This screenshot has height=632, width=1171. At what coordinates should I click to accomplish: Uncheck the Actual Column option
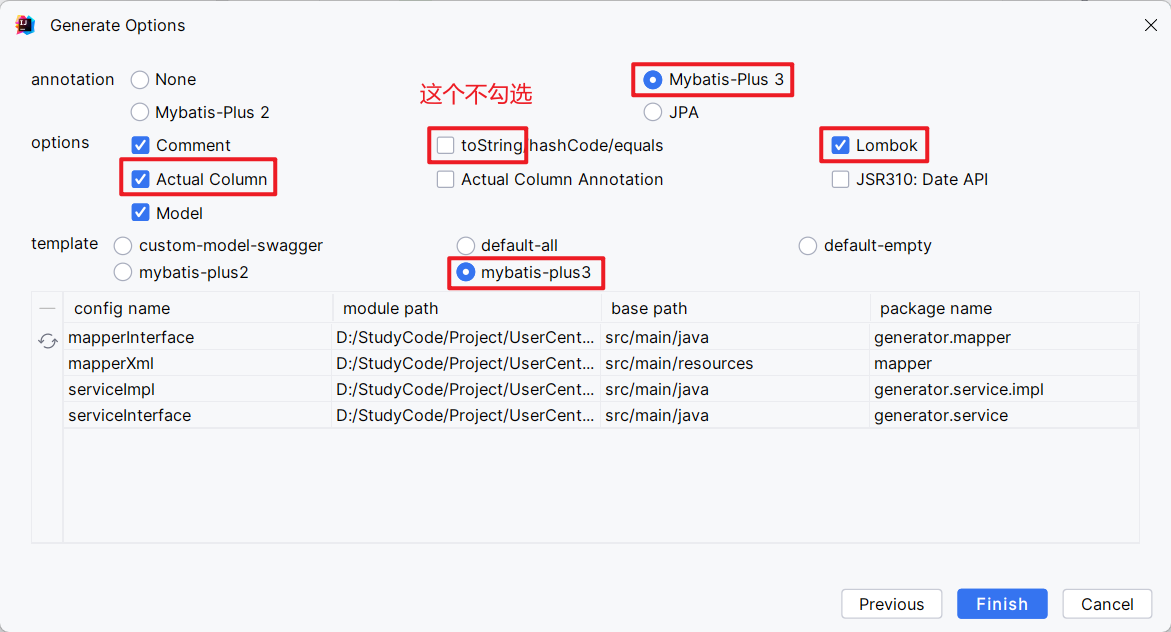[141, 179]
